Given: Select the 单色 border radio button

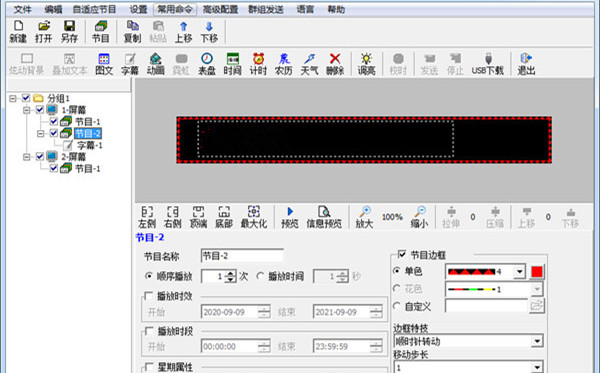Looking at the screenshot, I should (397, 271).
